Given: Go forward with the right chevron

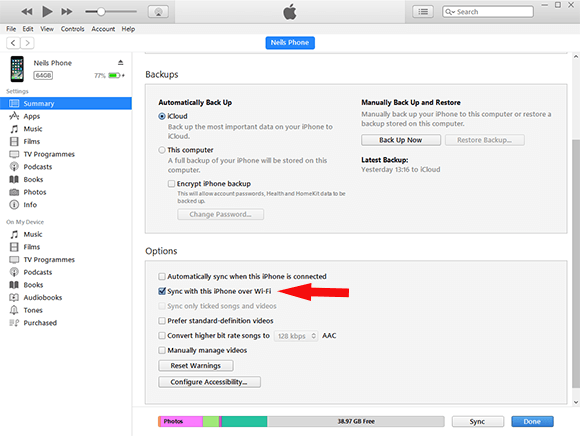Looking at the screenshot, I should [x=27, y=43].
